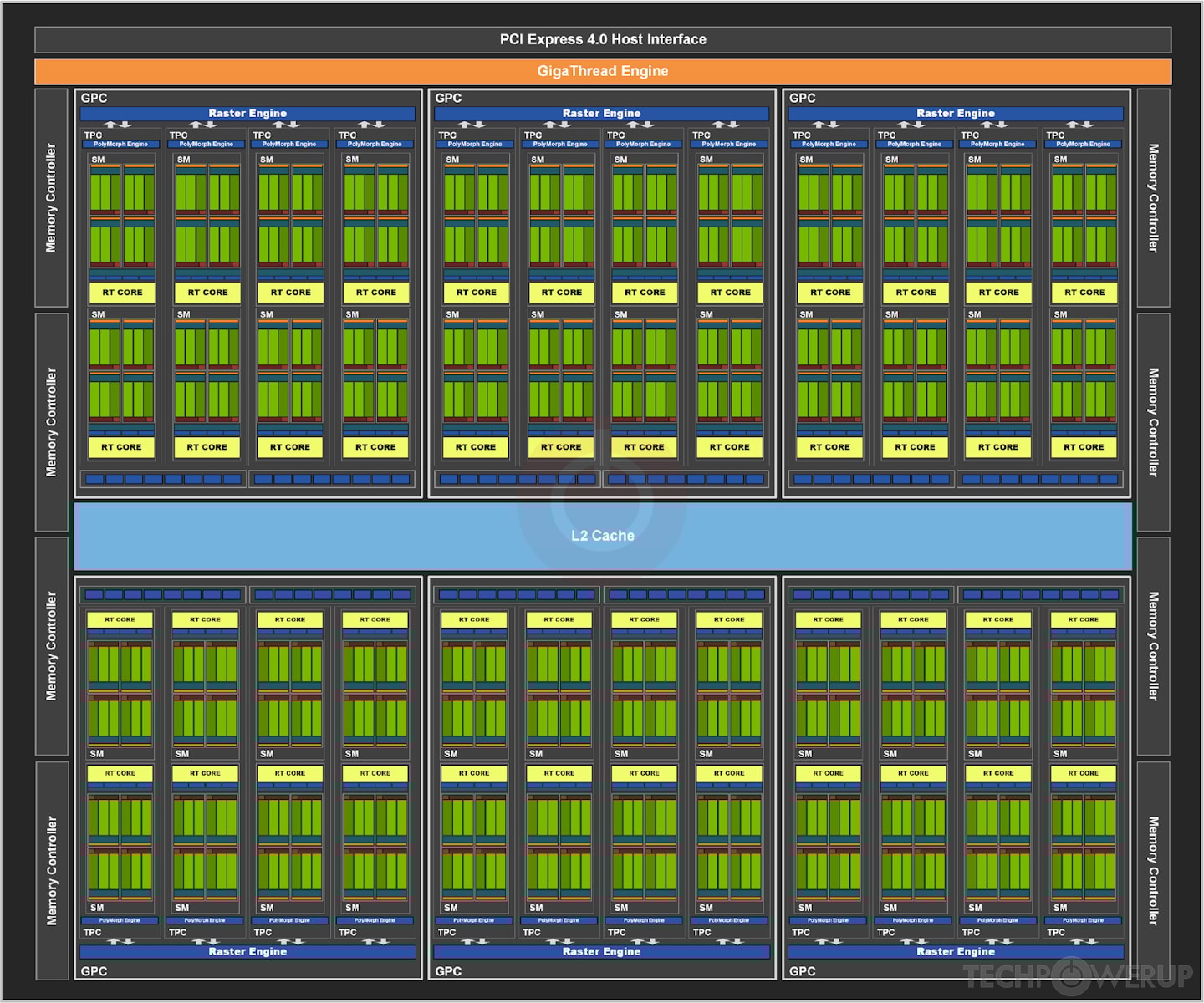Select the second Memory Controller on the right edge
Viewport: 1204px width, 1003px height.
1154,422
